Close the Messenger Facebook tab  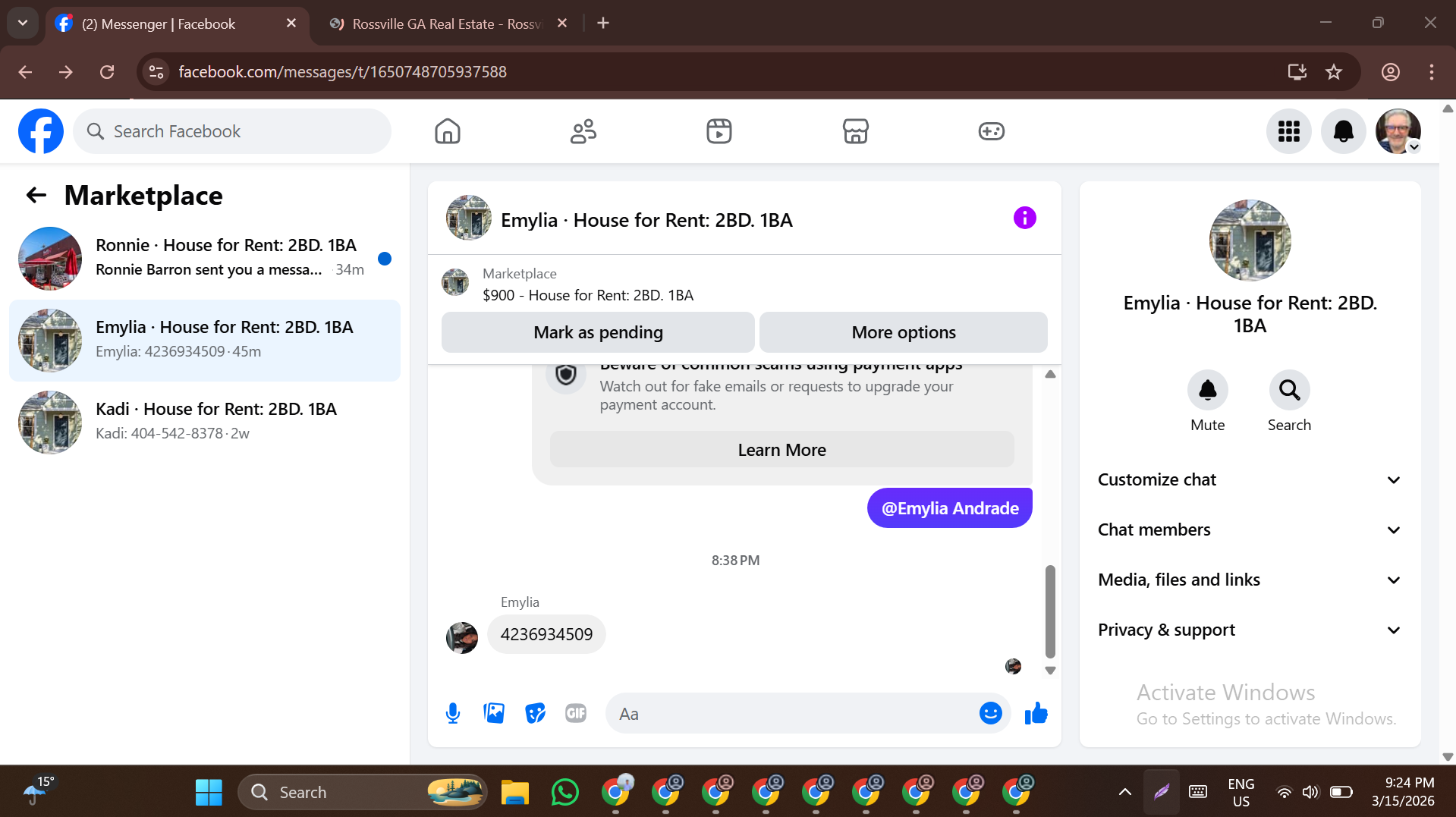[x=291, y=24]
